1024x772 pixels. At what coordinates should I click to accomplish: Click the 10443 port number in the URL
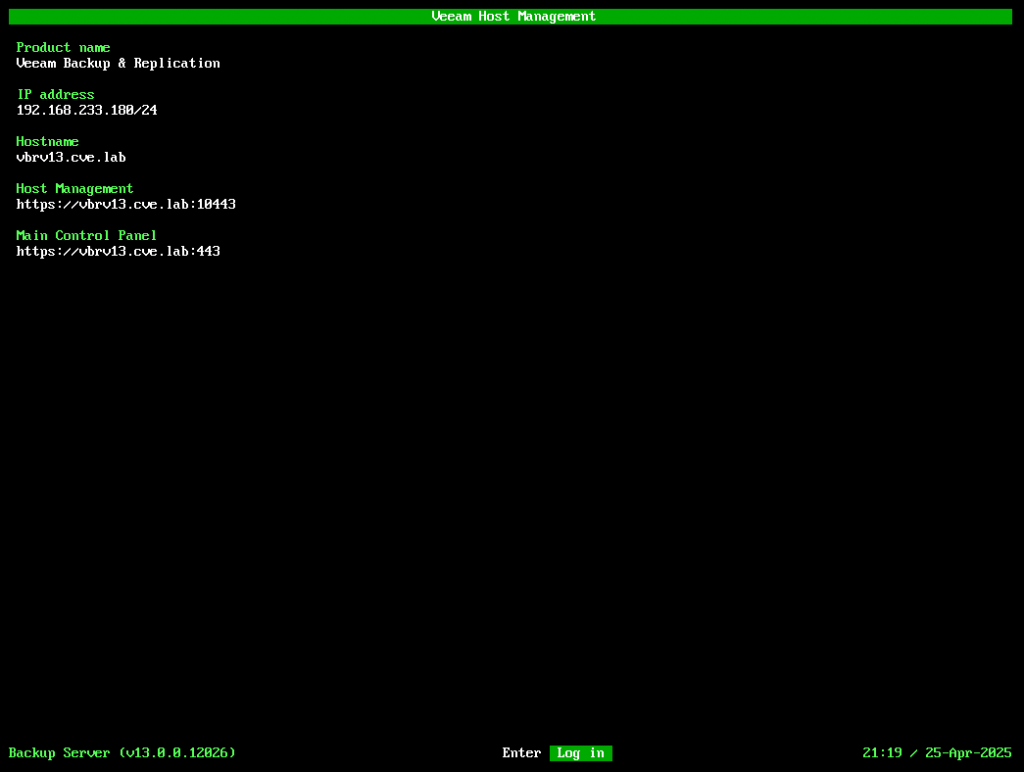pyautogui.click(x=216, y=204)
